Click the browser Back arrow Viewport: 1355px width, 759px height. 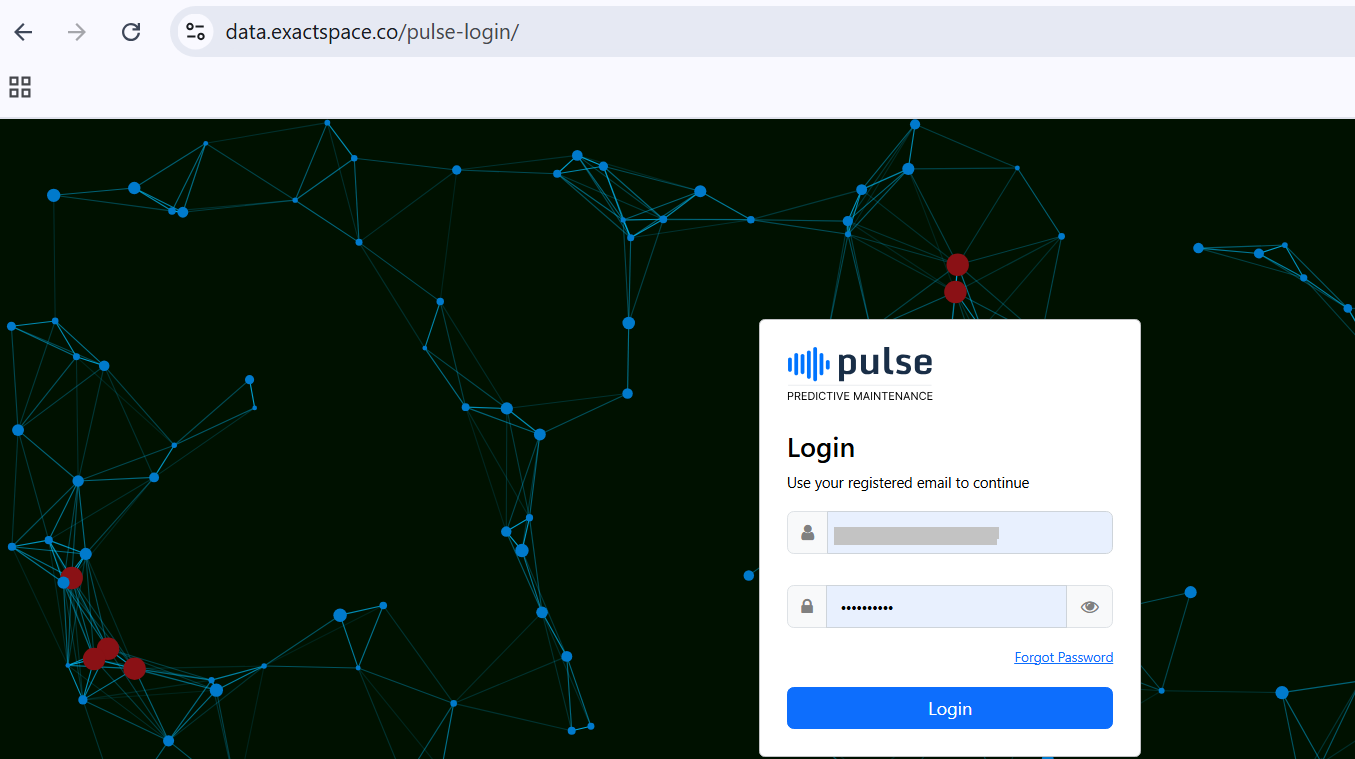coord(23,32)
